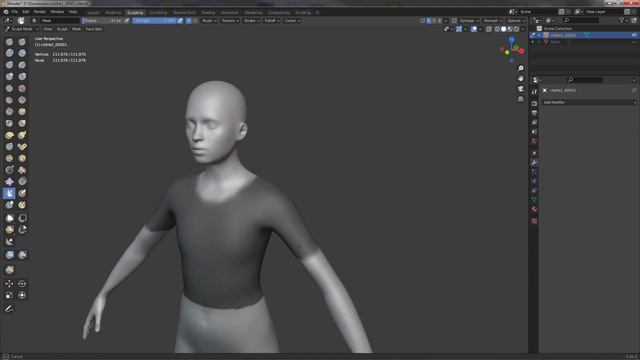Image resolution: width=640 pixels, height=360 pixels.
Task: Select the Mesh Filter tool
Action: 9,255
